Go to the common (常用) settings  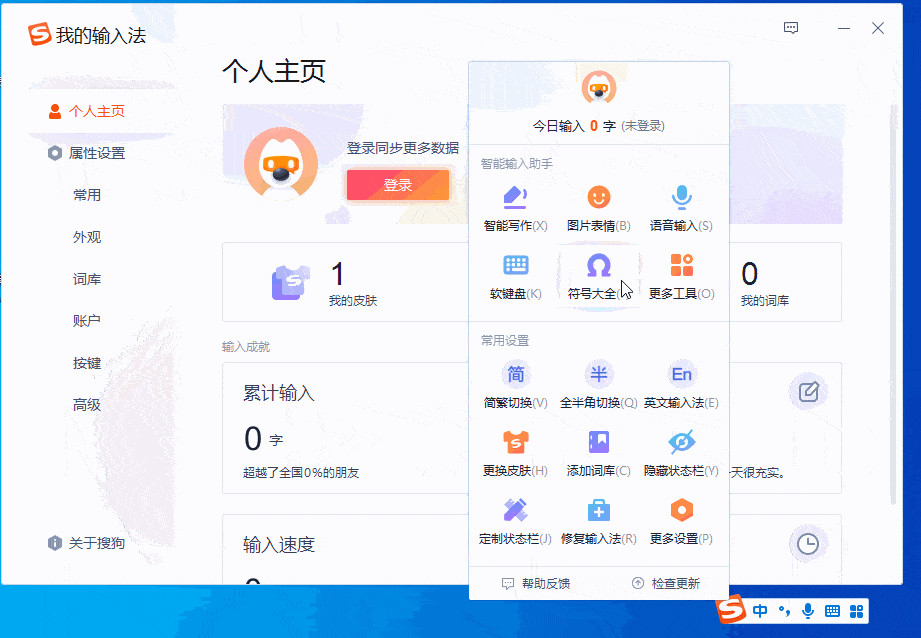click(87, 195)
